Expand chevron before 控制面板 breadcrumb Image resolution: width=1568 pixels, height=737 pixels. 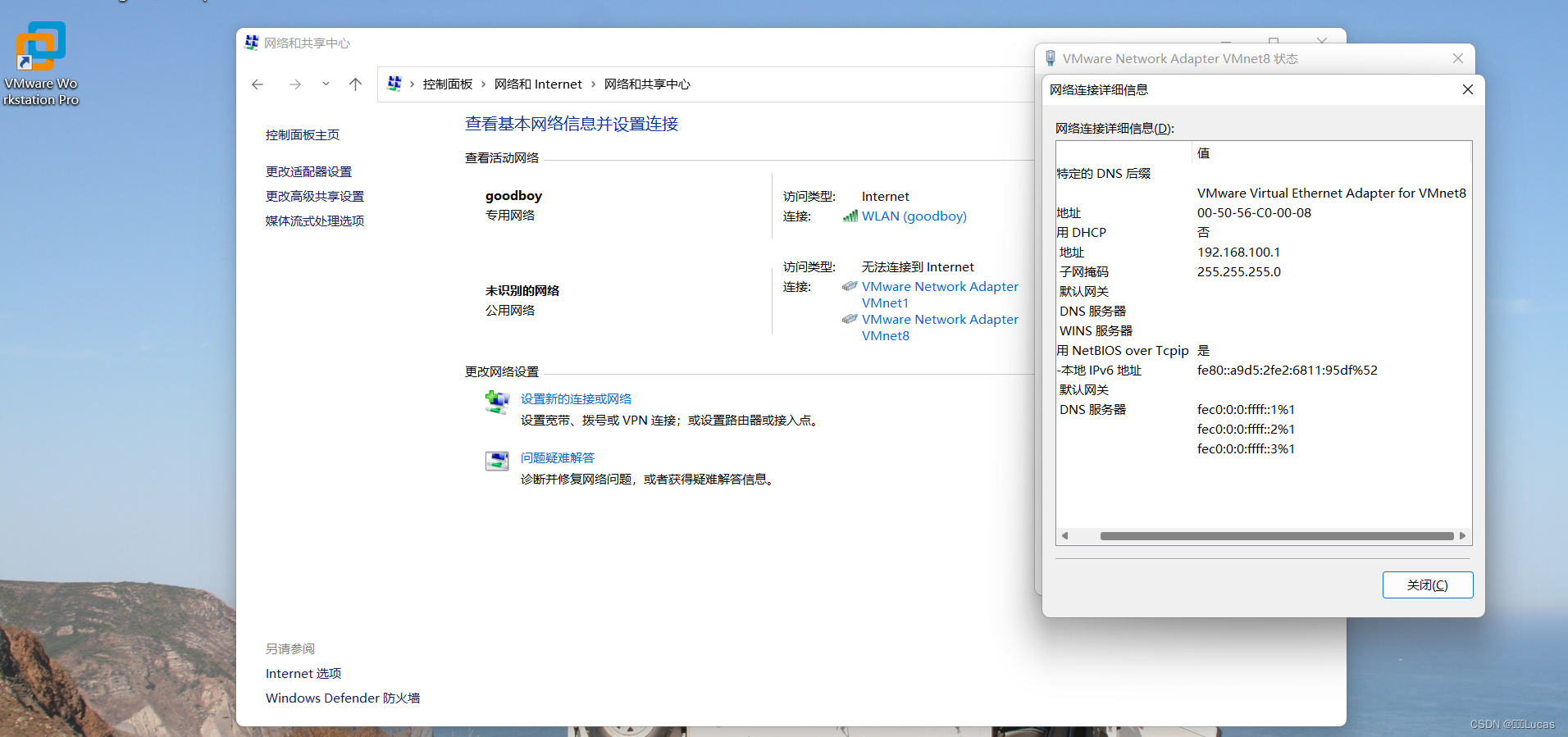[412, 84]
